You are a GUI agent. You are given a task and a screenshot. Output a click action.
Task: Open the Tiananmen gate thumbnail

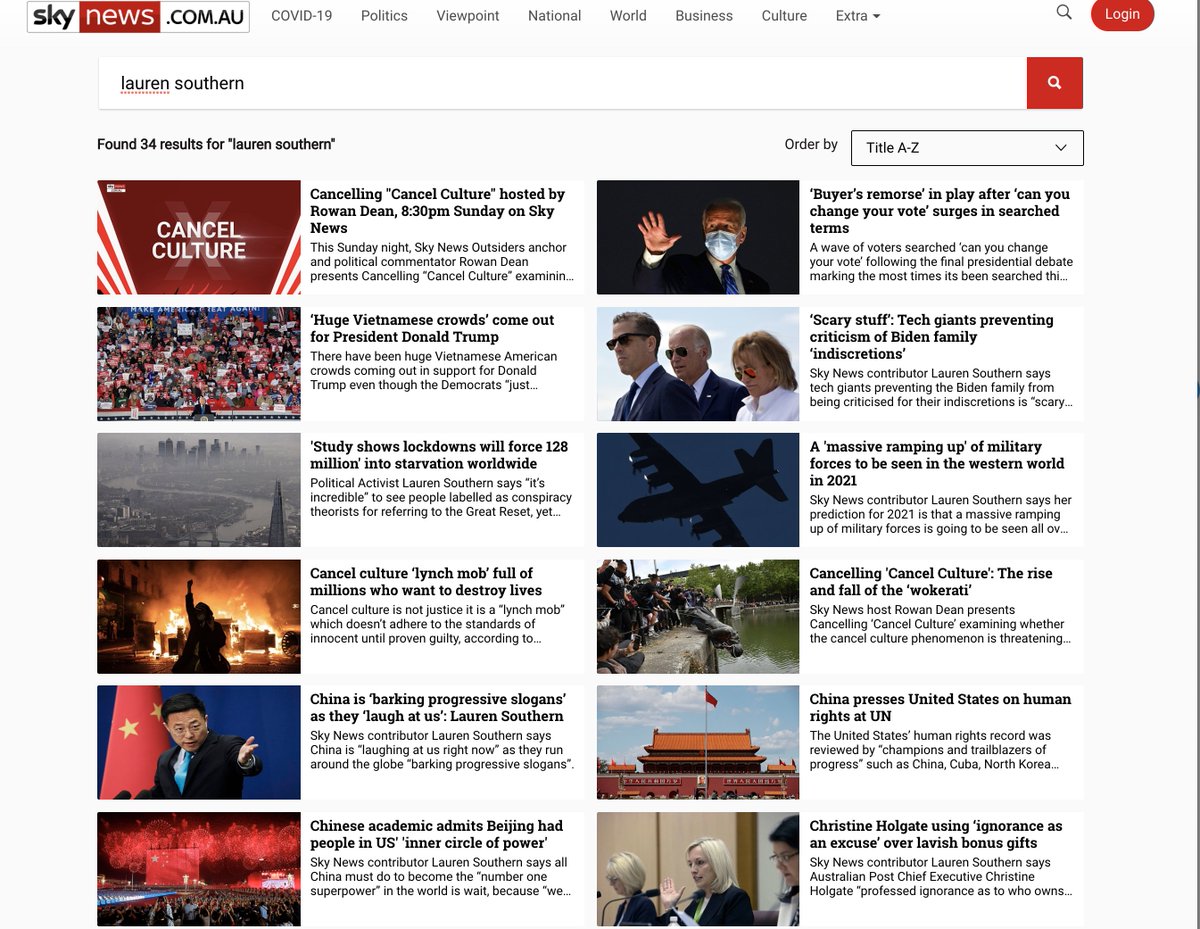(x=698, y=742)
